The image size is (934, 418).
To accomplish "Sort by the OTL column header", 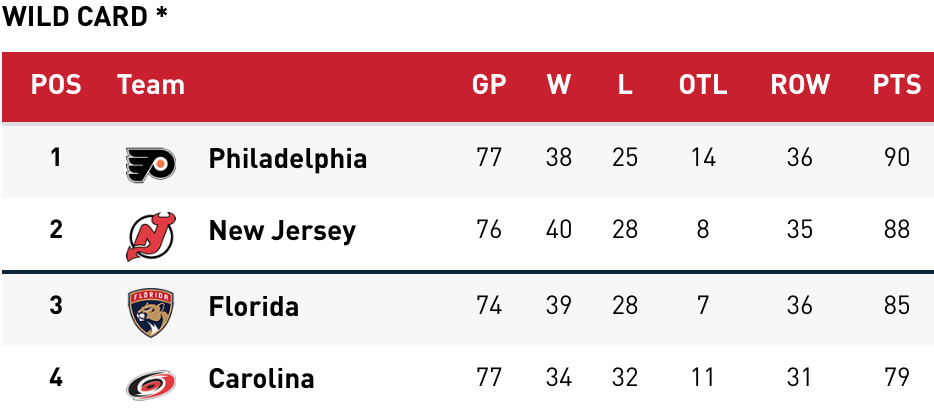I will point(703,85).
